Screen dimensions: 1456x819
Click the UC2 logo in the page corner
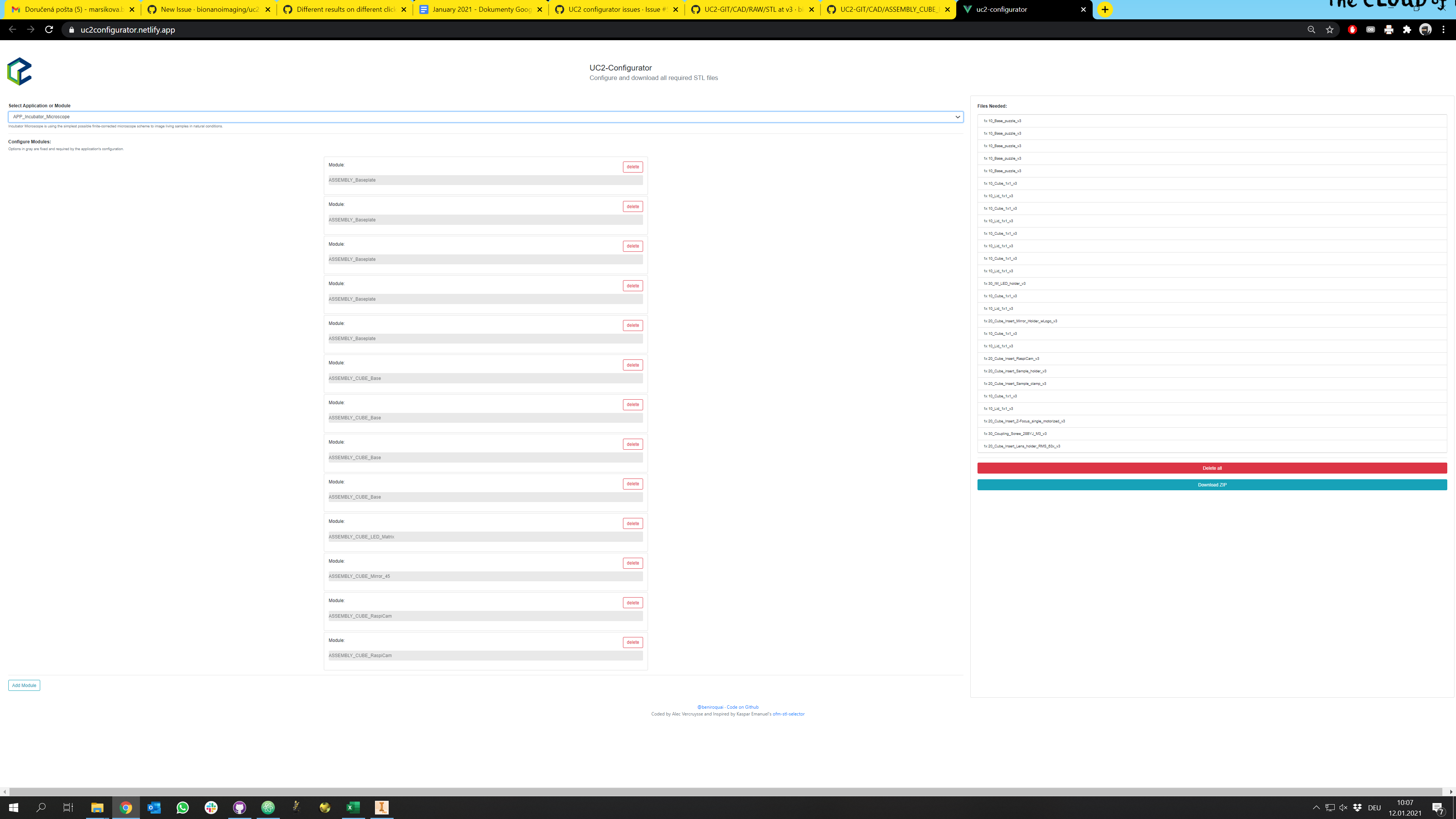(x=20, y=71)
